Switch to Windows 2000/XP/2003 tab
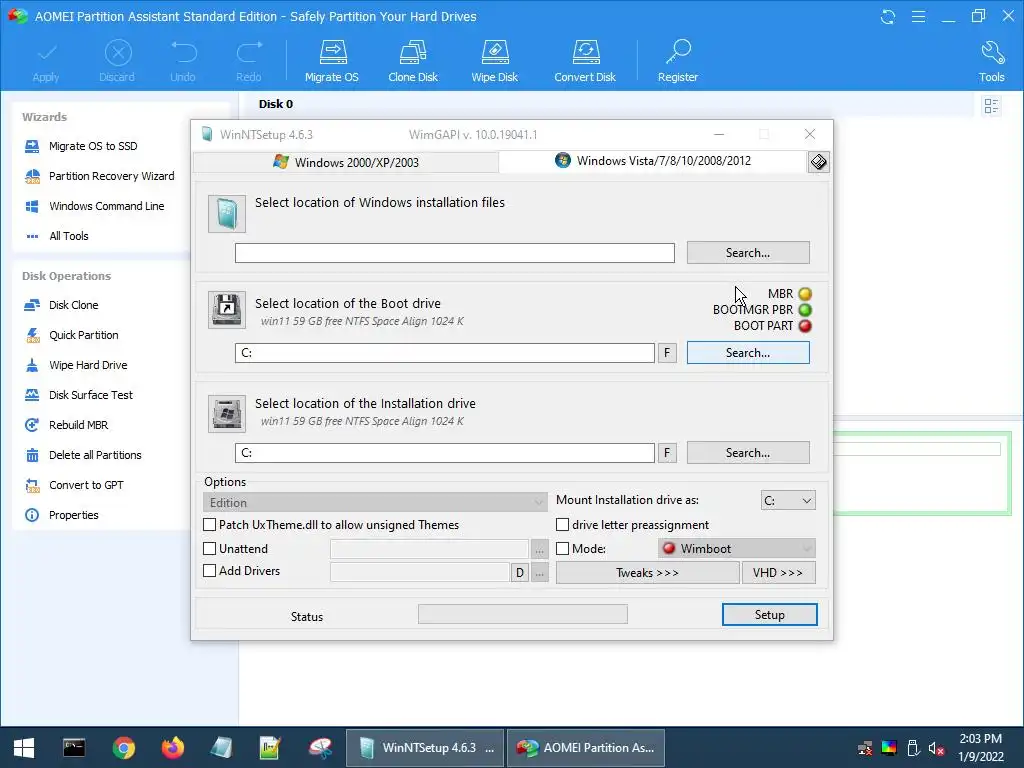Viewport: 1024px width, 768px height. click(346, 163)
